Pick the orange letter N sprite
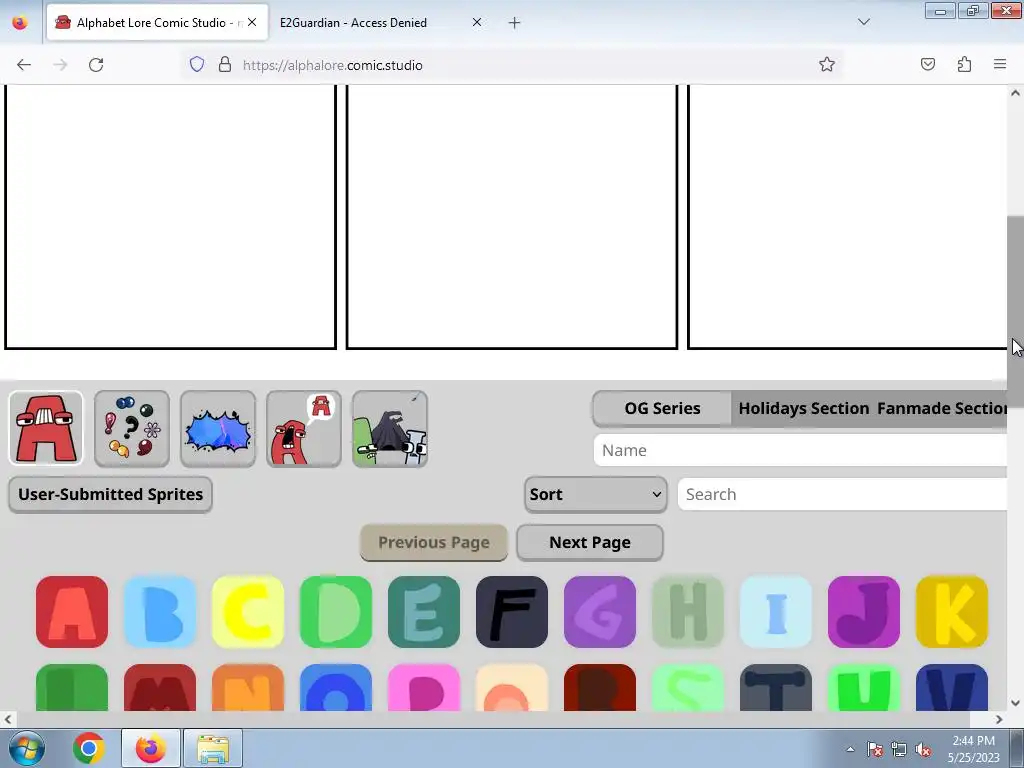Viewport: 1024px width, 768px height. tap(248, 688)
